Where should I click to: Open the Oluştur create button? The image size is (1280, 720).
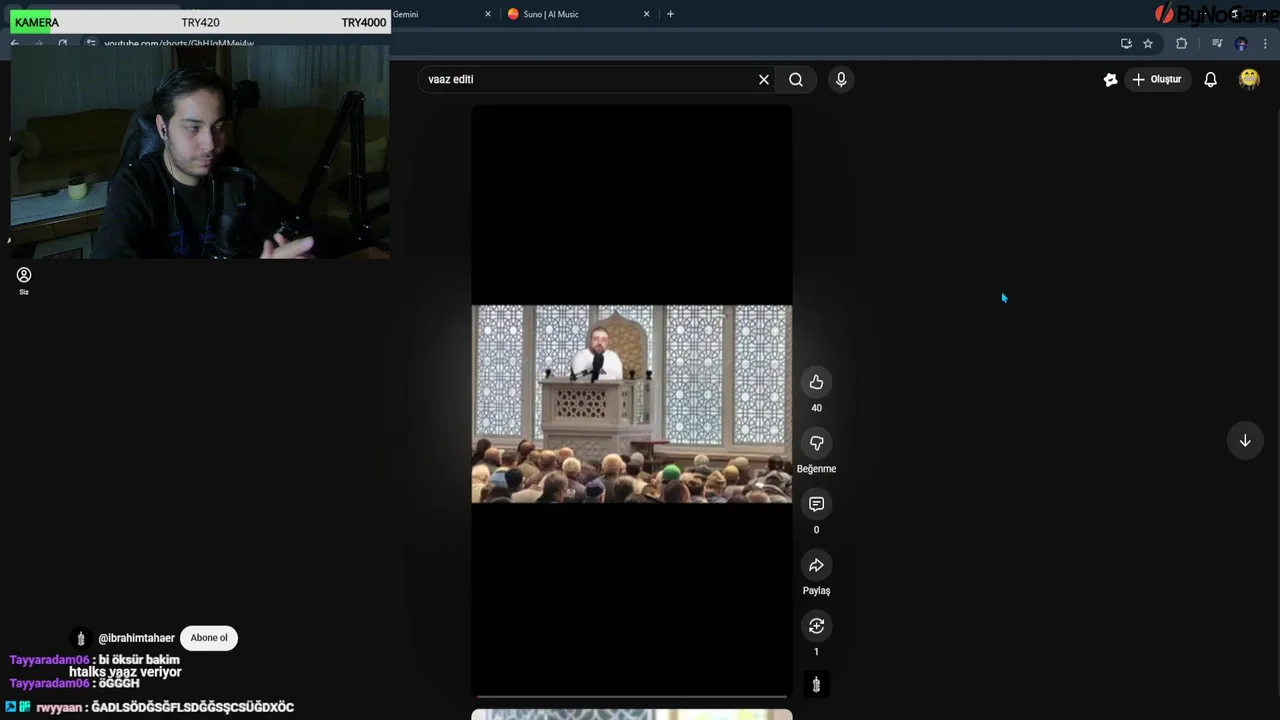(1157, 79)
